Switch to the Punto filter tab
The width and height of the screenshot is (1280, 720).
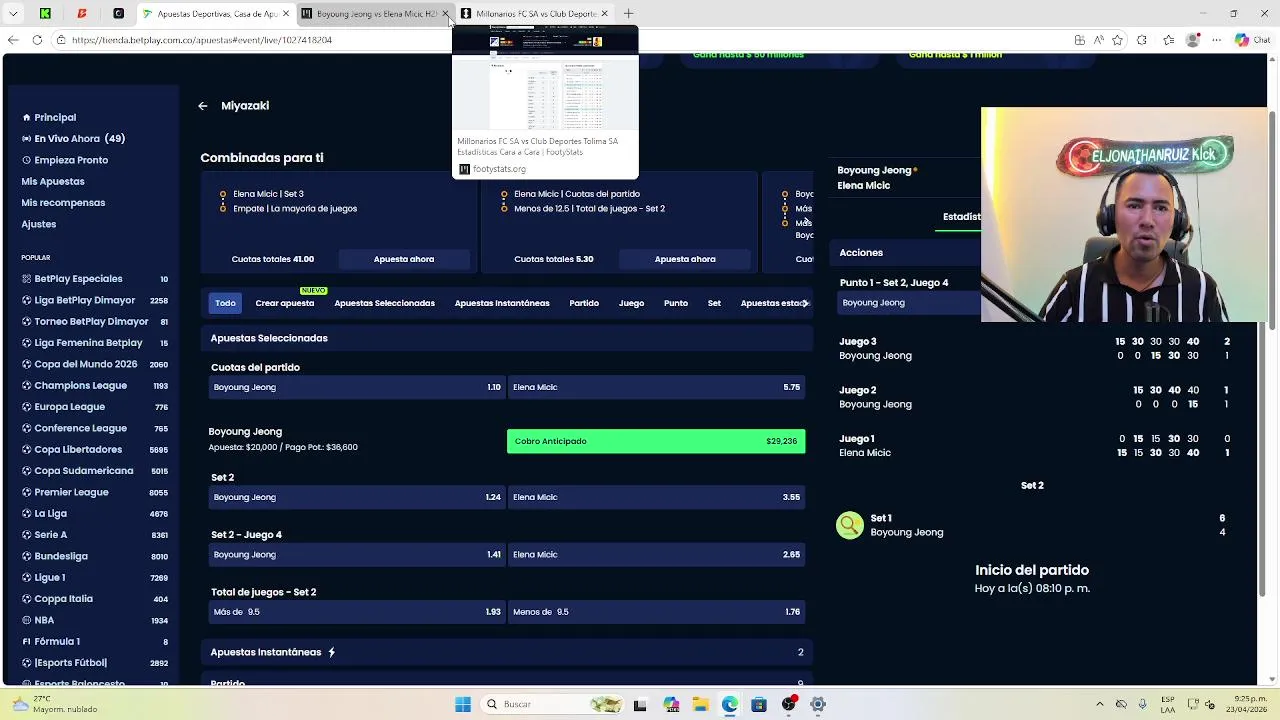(676, 303)
